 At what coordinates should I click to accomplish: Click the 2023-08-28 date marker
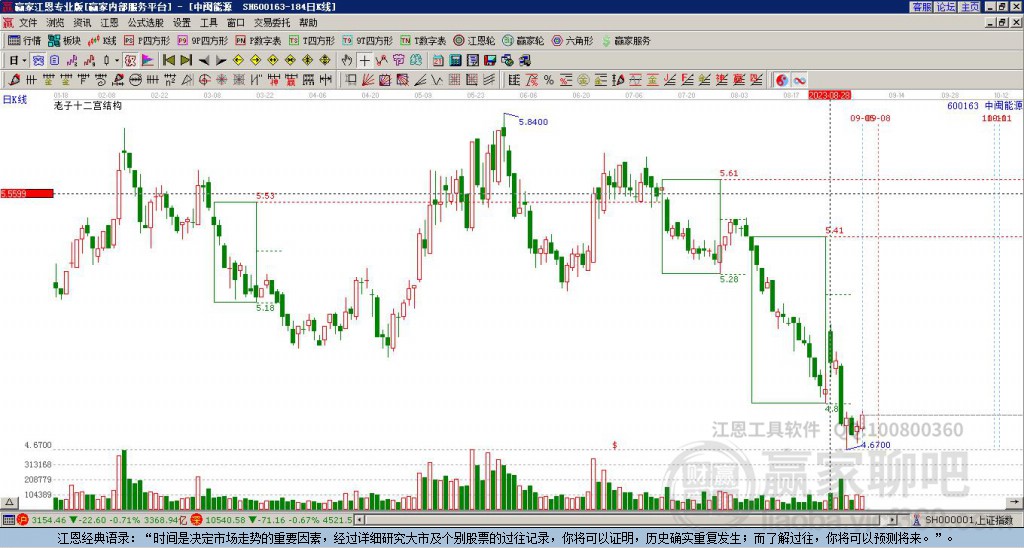point(829,95)
